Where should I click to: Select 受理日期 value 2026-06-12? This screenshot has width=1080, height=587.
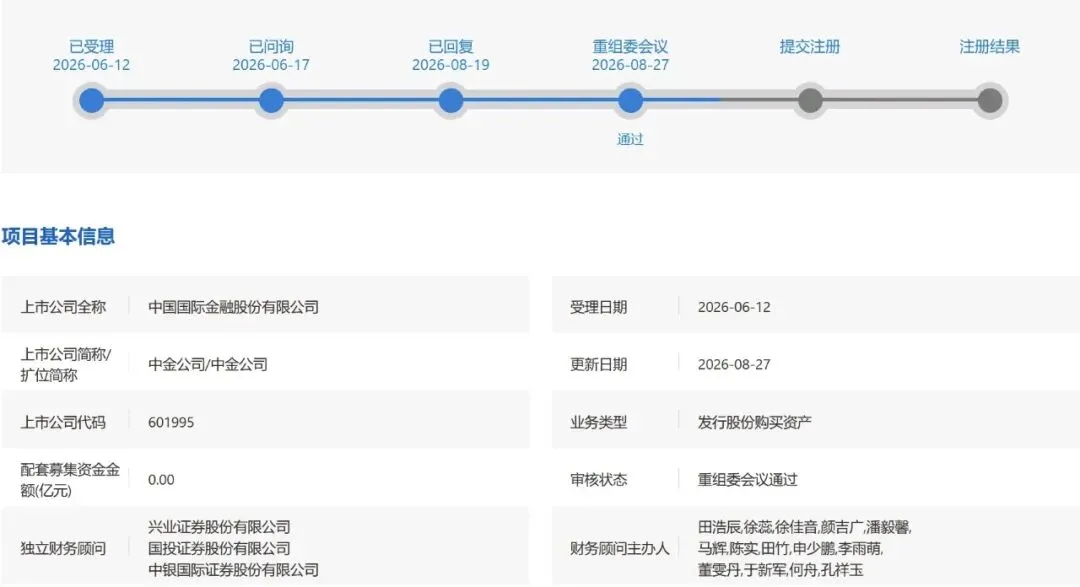(x=734, y=307)
